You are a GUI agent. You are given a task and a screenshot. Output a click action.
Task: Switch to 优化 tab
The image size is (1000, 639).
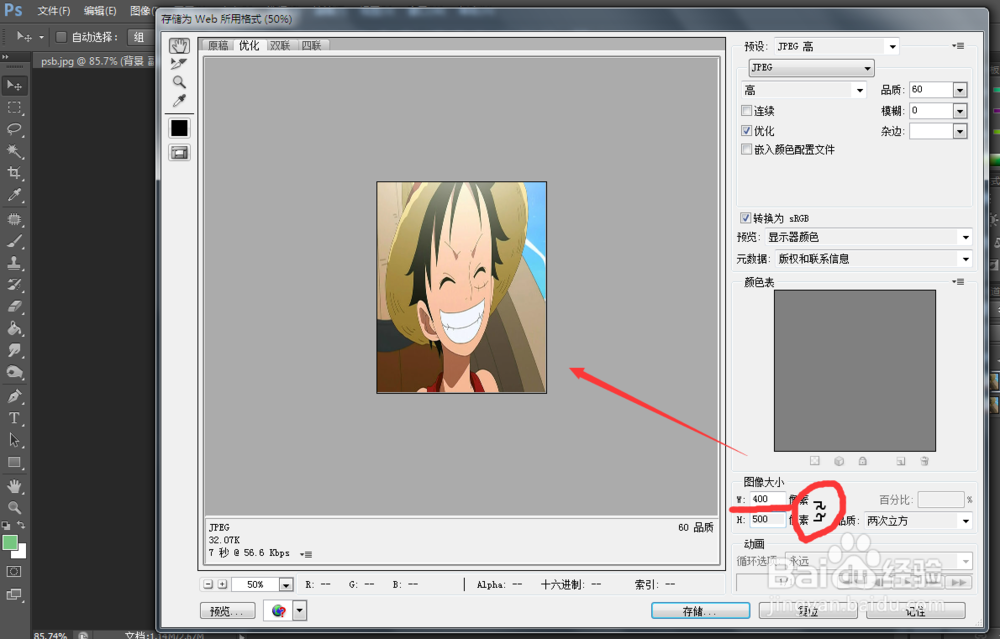pos(249,45)
